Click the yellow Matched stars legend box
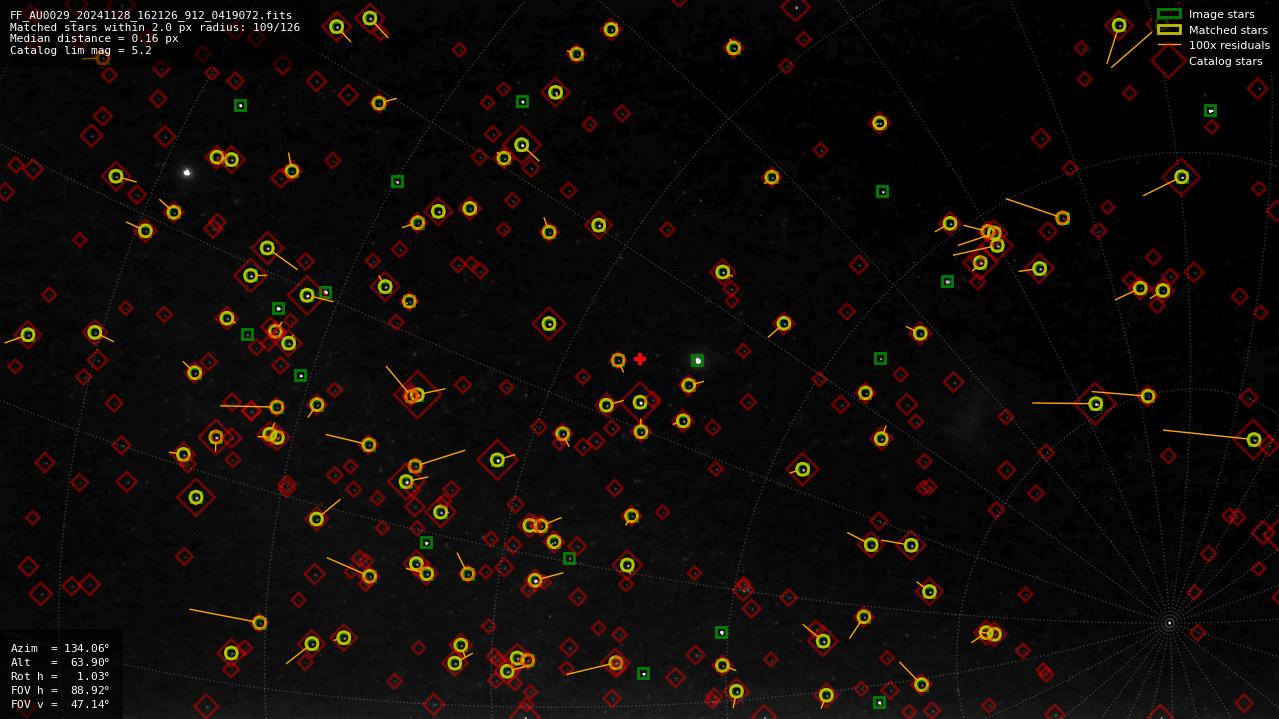This screenshot has width=1279, height=719. point(1169,30)
